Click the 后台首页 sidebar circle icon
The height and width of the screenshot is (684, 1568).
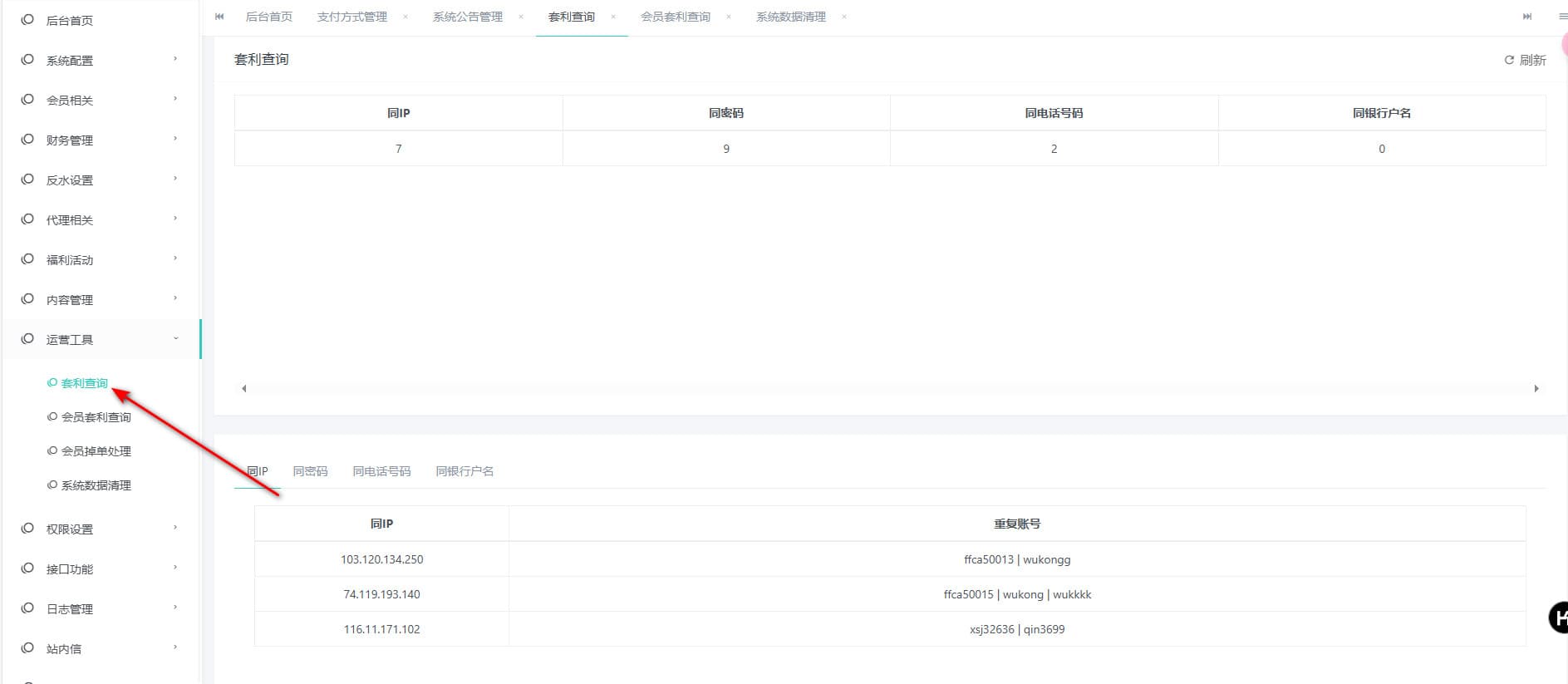[x=27, y=19]
